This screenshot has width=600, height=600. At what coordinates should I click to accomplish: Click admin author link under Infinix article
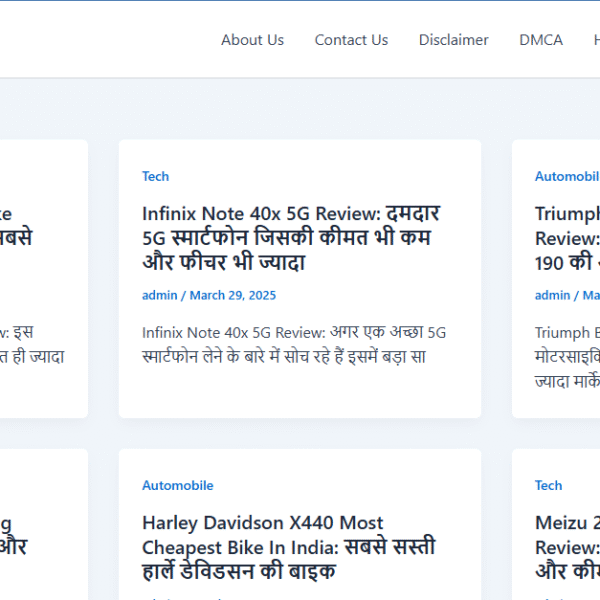(160, 295)
